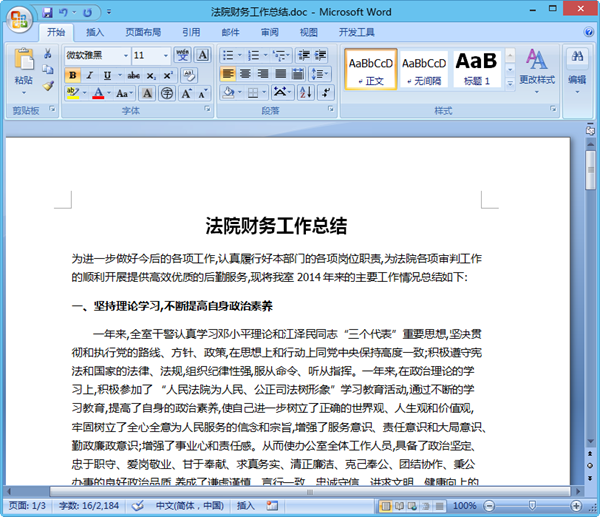The image size is (600, 517).
Task: Copy the selection
Action: point(48,69)
